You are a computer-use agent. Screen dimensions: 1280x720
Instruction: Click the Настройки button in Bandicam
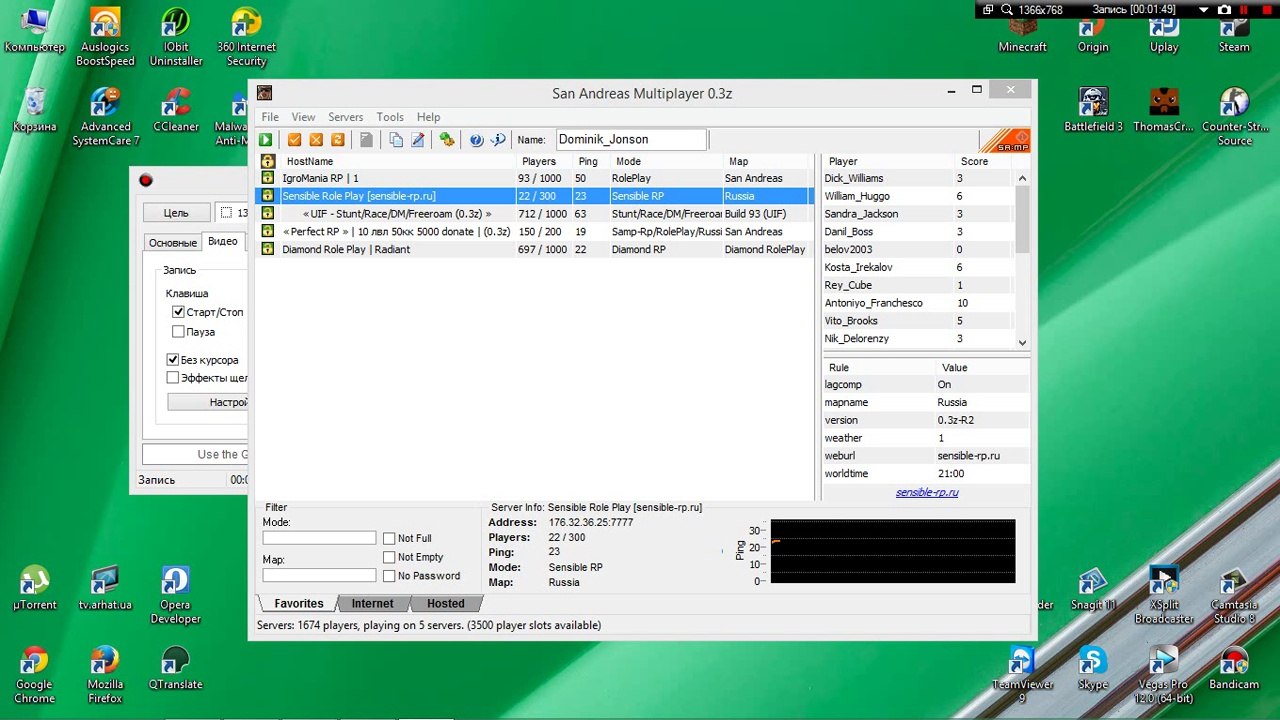click(208, 402)
